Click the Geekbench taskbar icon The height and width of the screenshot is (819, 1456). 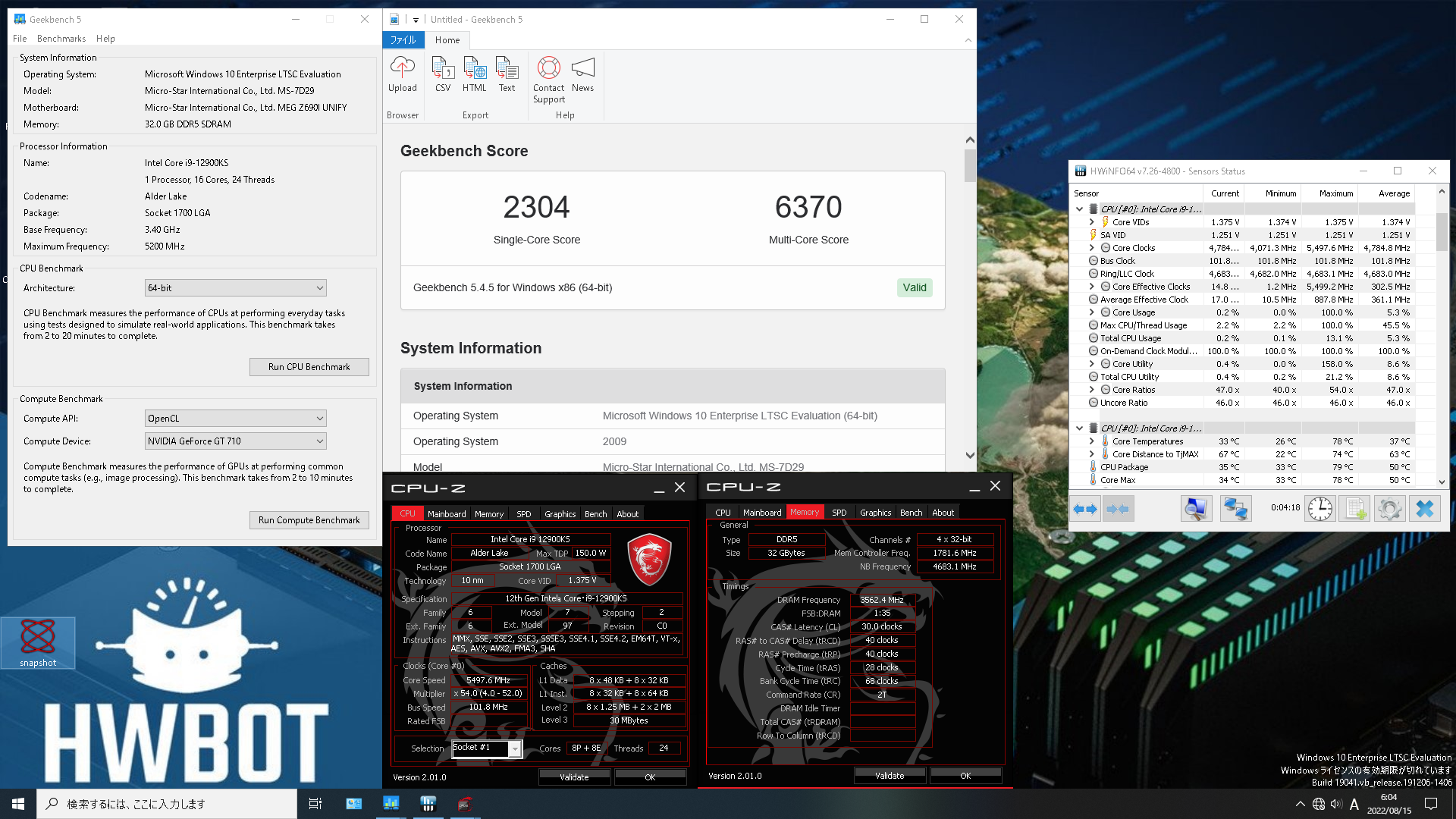391,804
